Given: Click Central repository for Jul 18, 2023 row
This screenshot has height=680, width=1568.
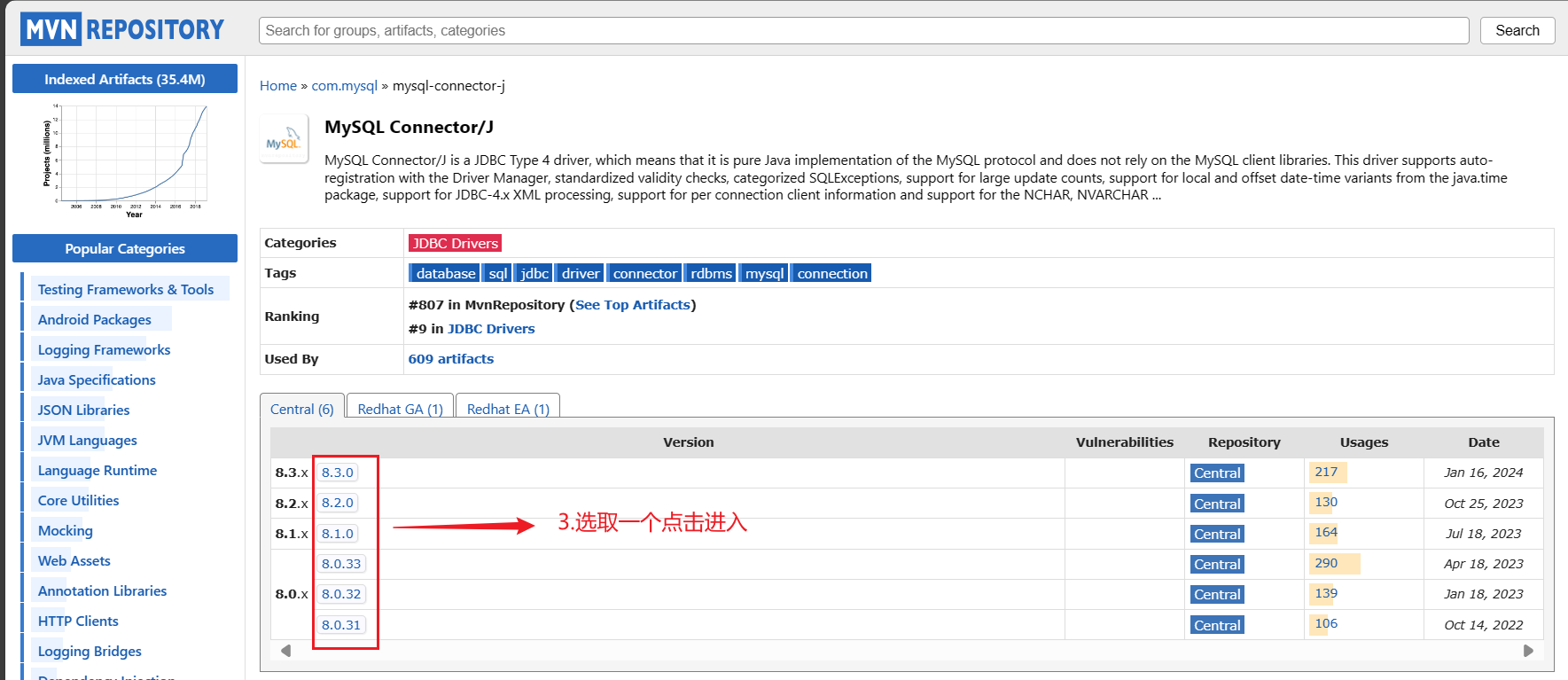Looking at the screenshot, I should (x=1217, y=534).
